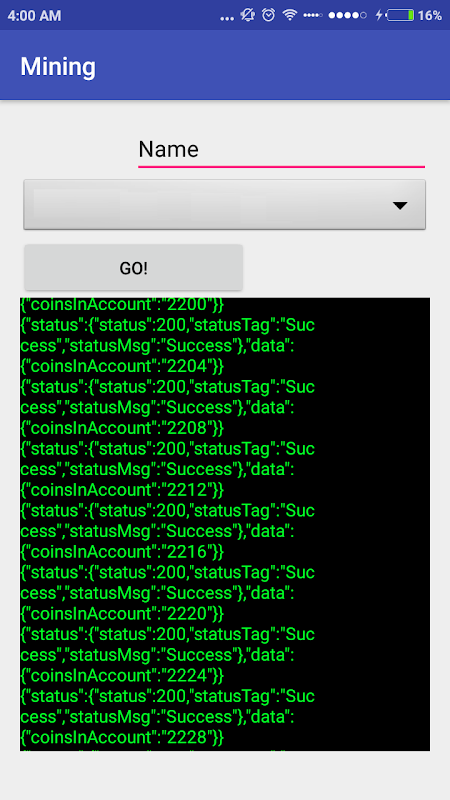Focus the Name input field
Viewport: 450px width, 800px height.
281,150
